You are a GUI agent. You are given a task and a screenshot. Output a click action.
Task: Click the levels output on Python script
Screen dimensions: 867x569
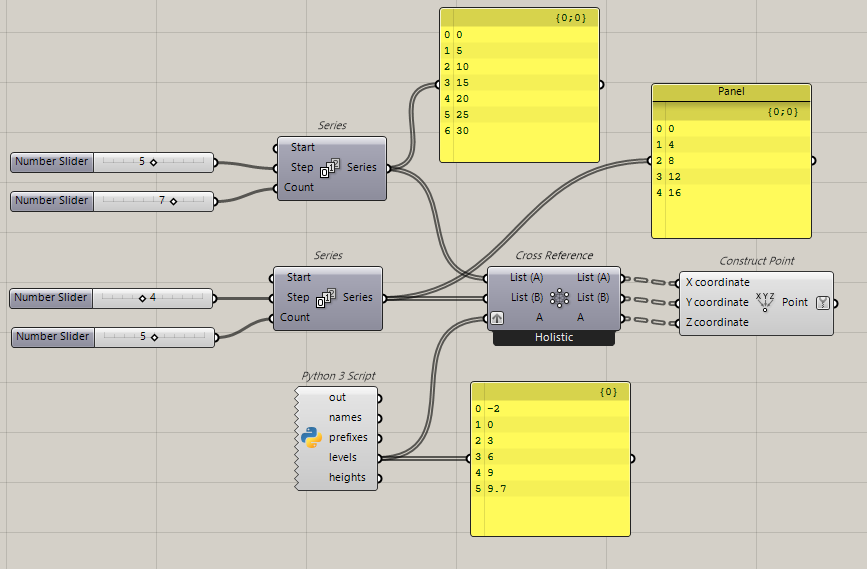pyautogui.click(x=343, y=457)
